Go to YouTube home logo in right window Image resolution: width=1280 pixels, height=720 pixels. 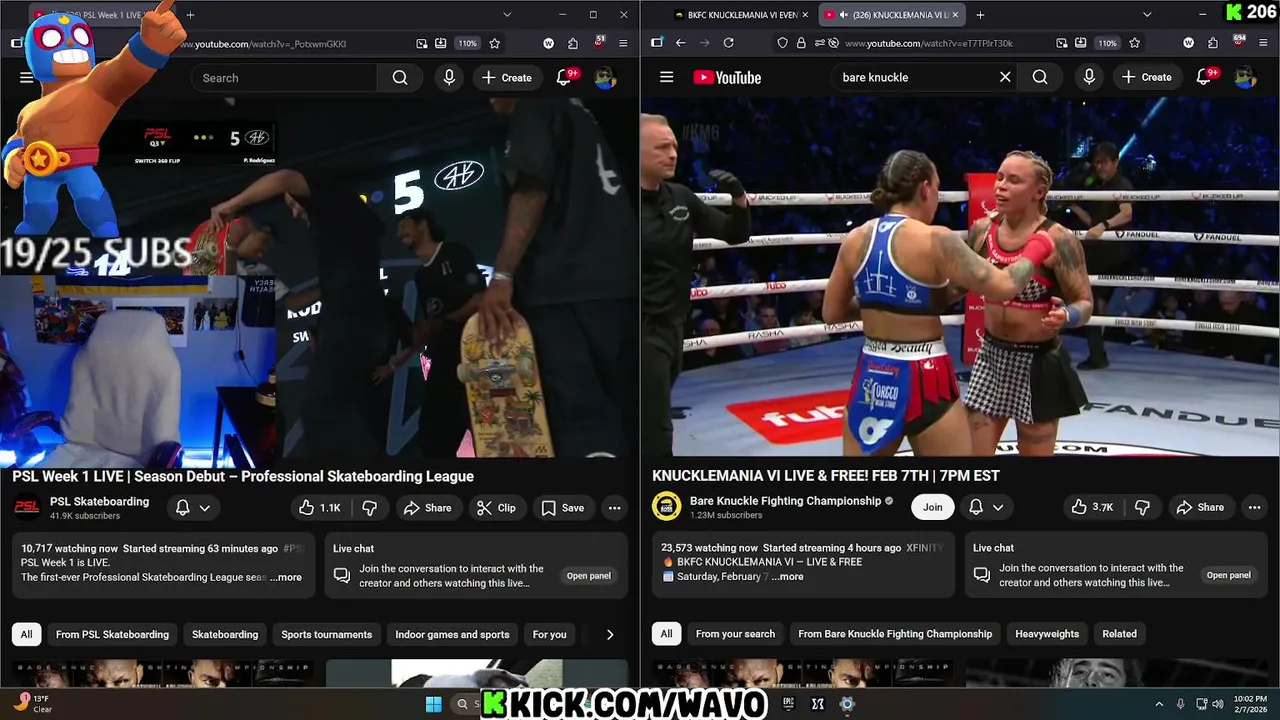point(727,77)
